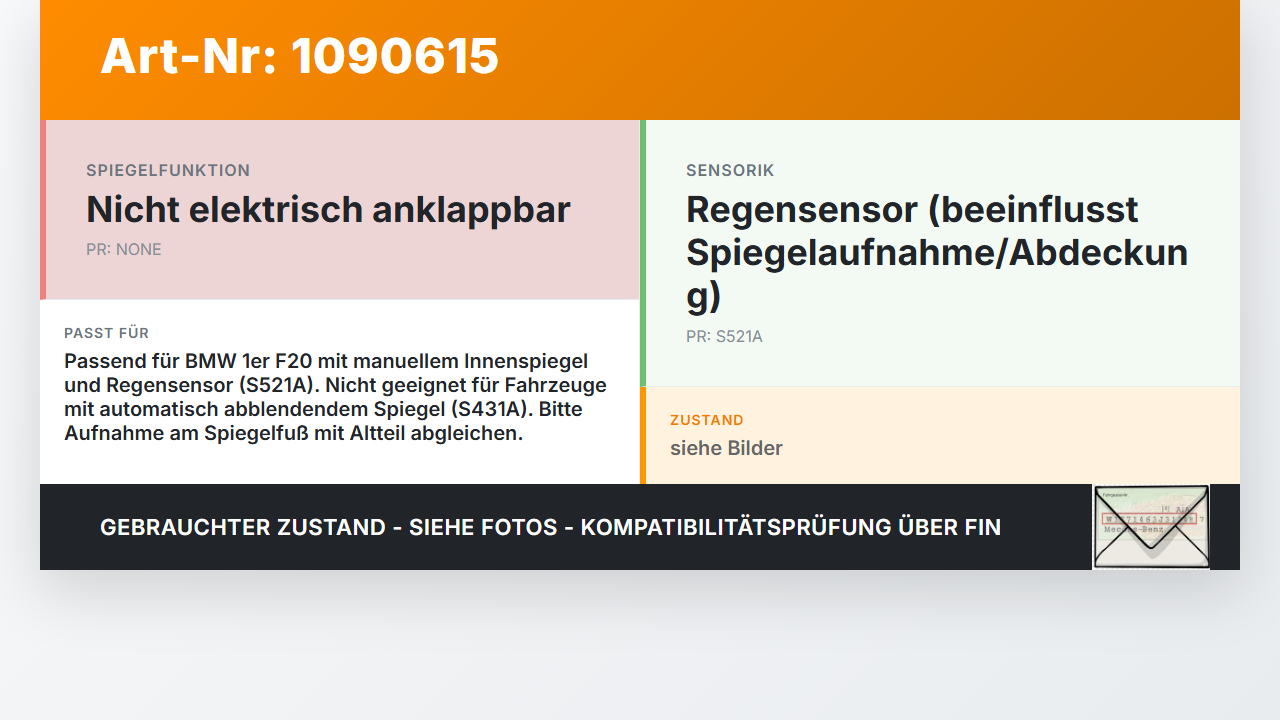Click the 'PR: NONE' code text
This screenshot has width=1280, height=720.
click(x=124, y=249)
